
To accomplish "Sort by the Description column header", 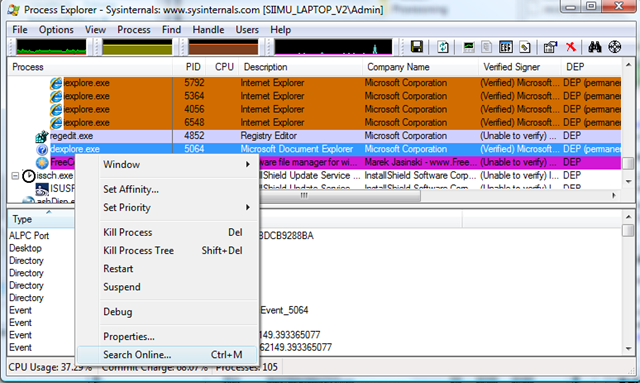I will point(300,67).
